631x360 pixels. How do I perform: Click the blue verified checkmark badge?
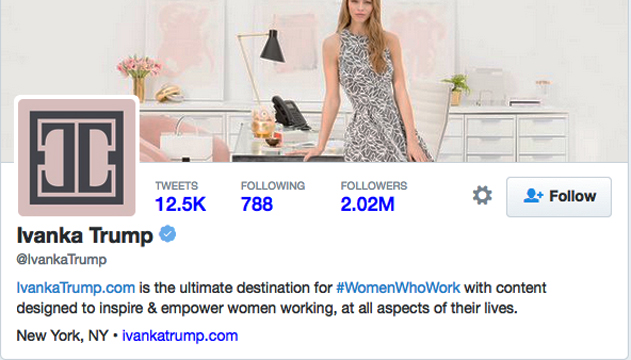pos(168,234)
